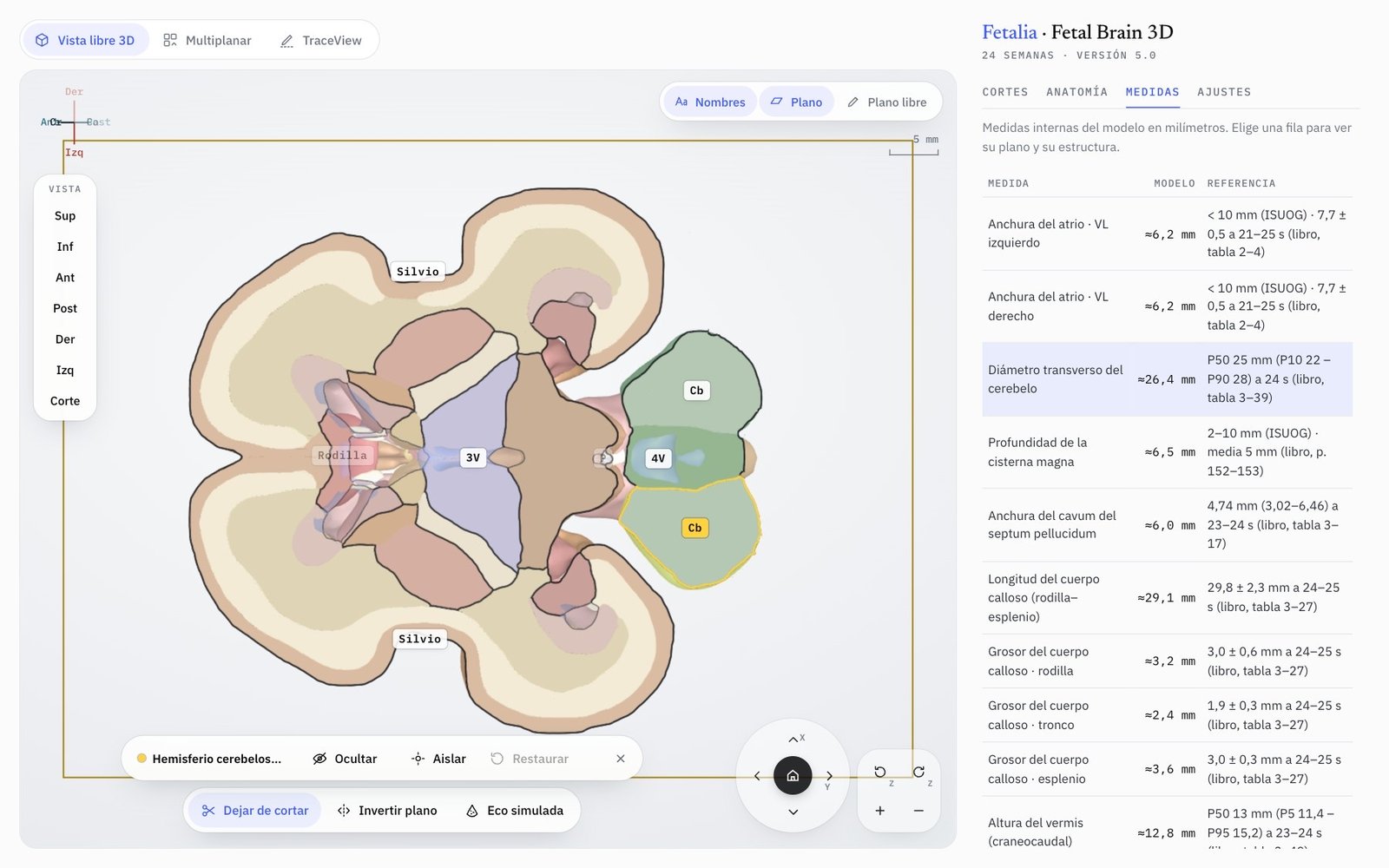Activate Plano libre drawing
This screenshot has width=1389, height=868.
tap(887, 102)
